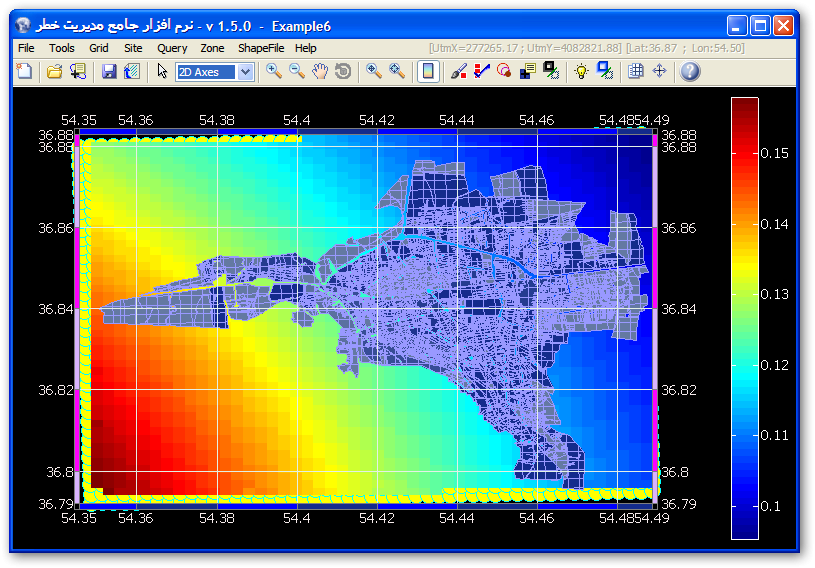Click the Open folder icon

55,71
